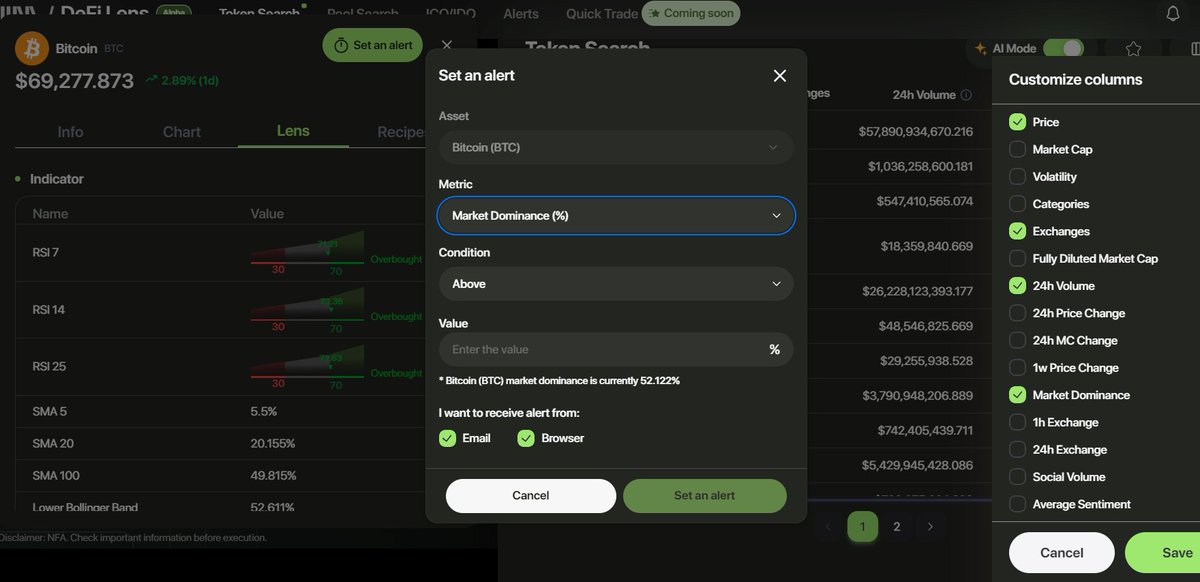
Task: Click the Bitcoin price $69,277.873
Action: pyautogui.click(x=74, y=81)
